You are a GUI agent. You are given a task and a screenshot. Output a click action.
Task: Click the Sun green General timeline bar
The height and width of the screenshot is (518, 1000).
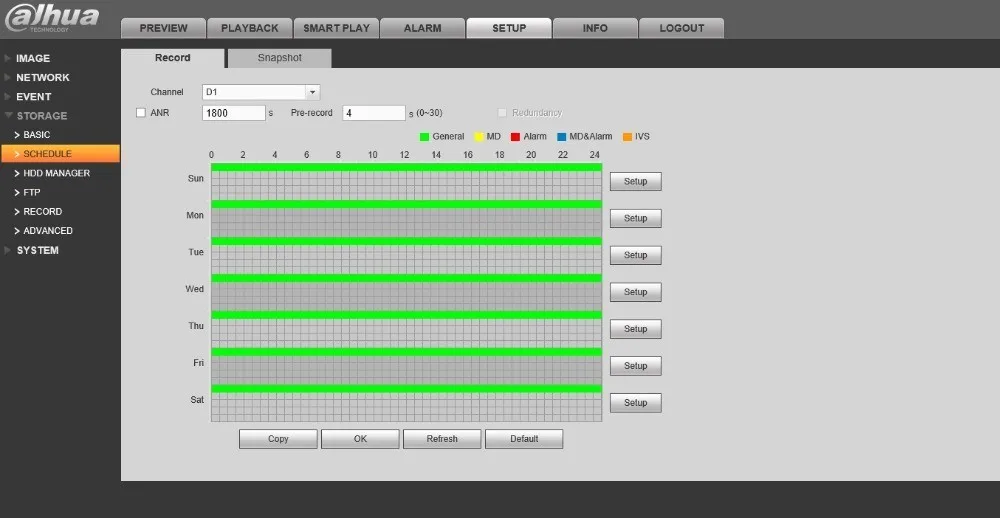tap(406, 167)
